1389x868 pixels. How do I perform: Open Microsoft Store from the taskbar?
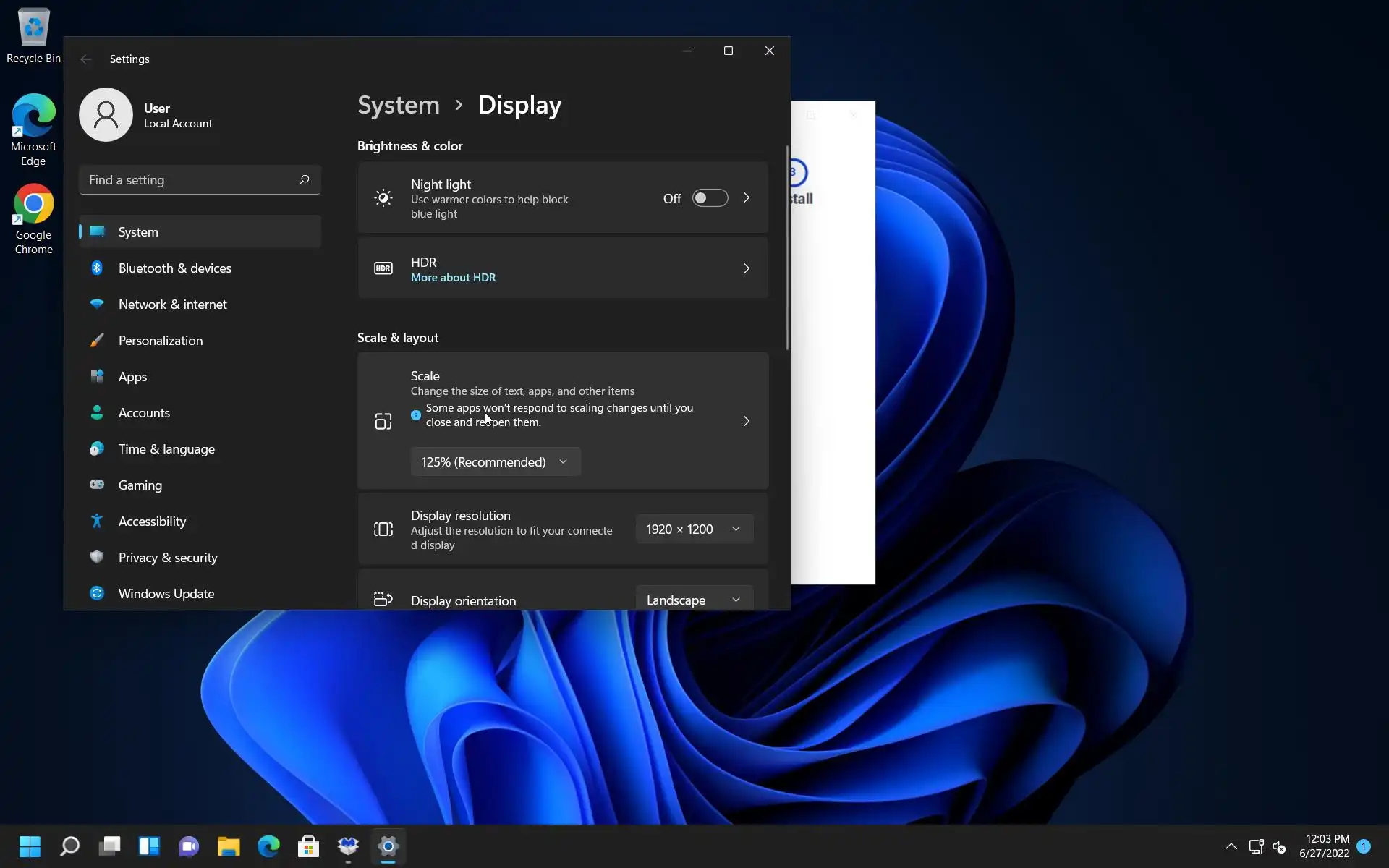[308, 846]
